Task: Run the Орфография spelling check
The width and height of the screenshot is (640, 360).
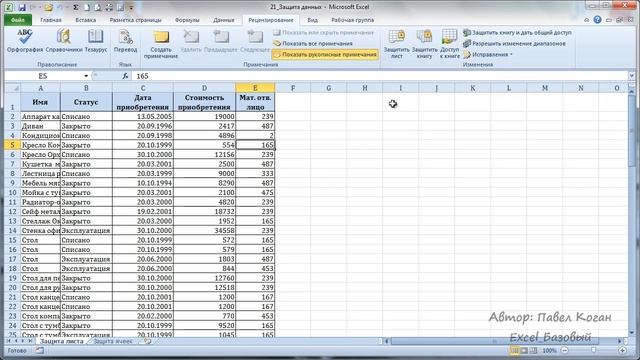Action: 25,40
